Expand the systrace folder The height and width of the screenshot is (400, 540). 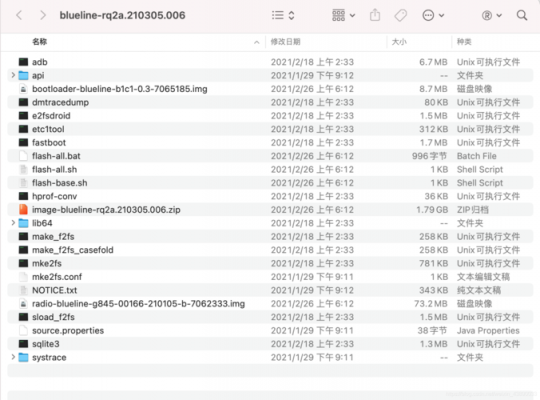13,357
